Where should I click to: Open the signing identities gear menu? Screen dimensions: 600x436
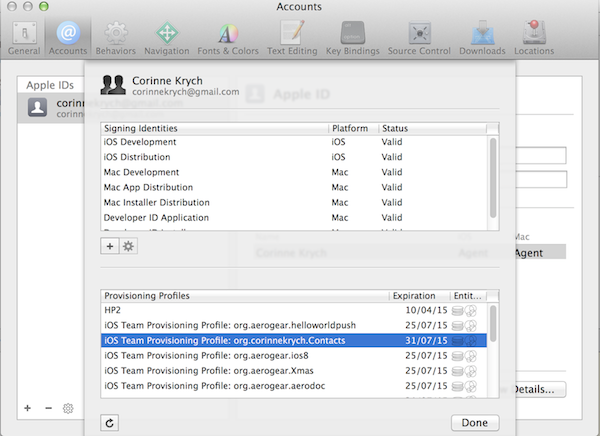point(128,246)
